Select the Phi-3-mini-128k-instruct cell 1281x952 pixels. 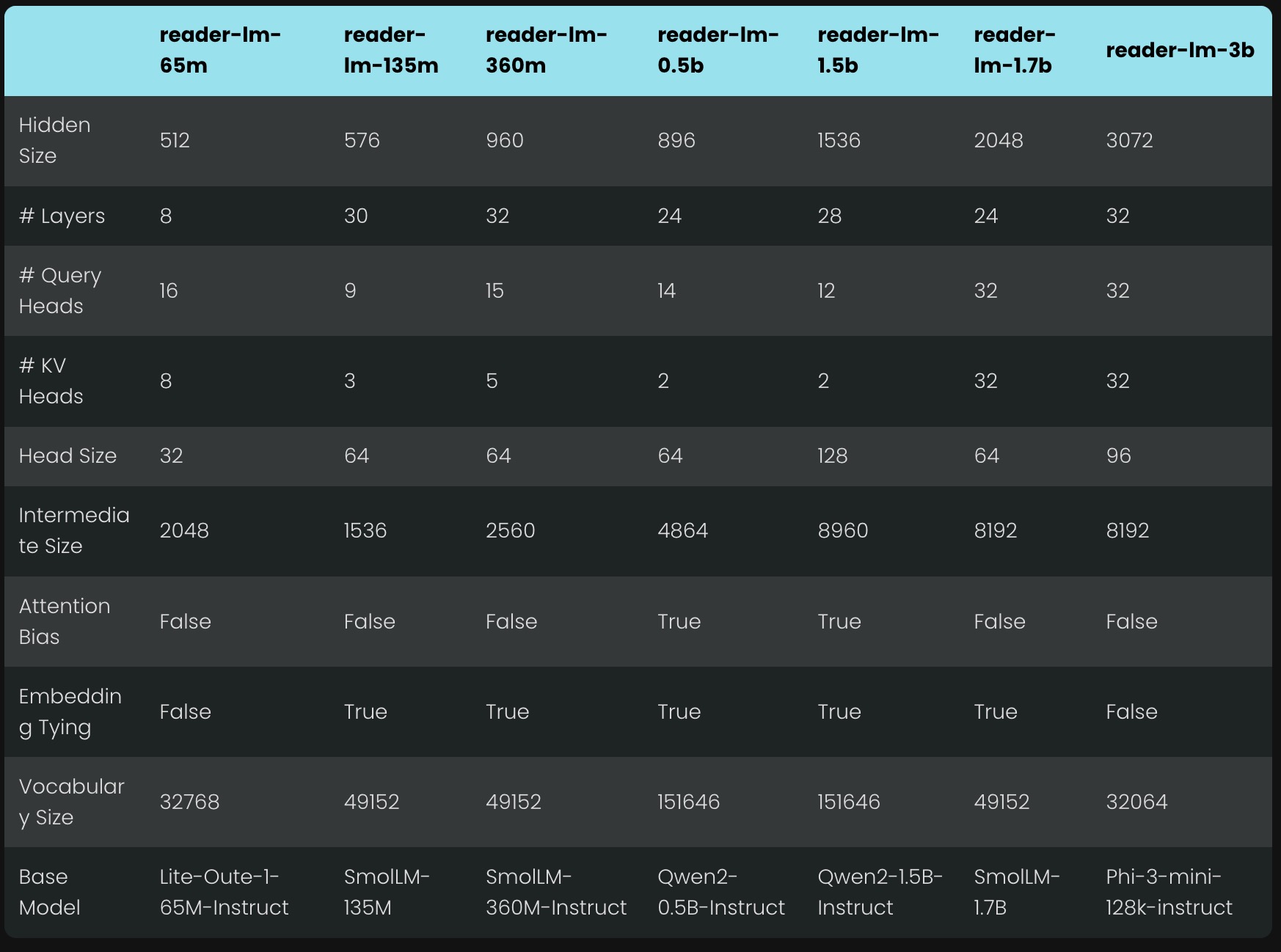coord(1169,892)
